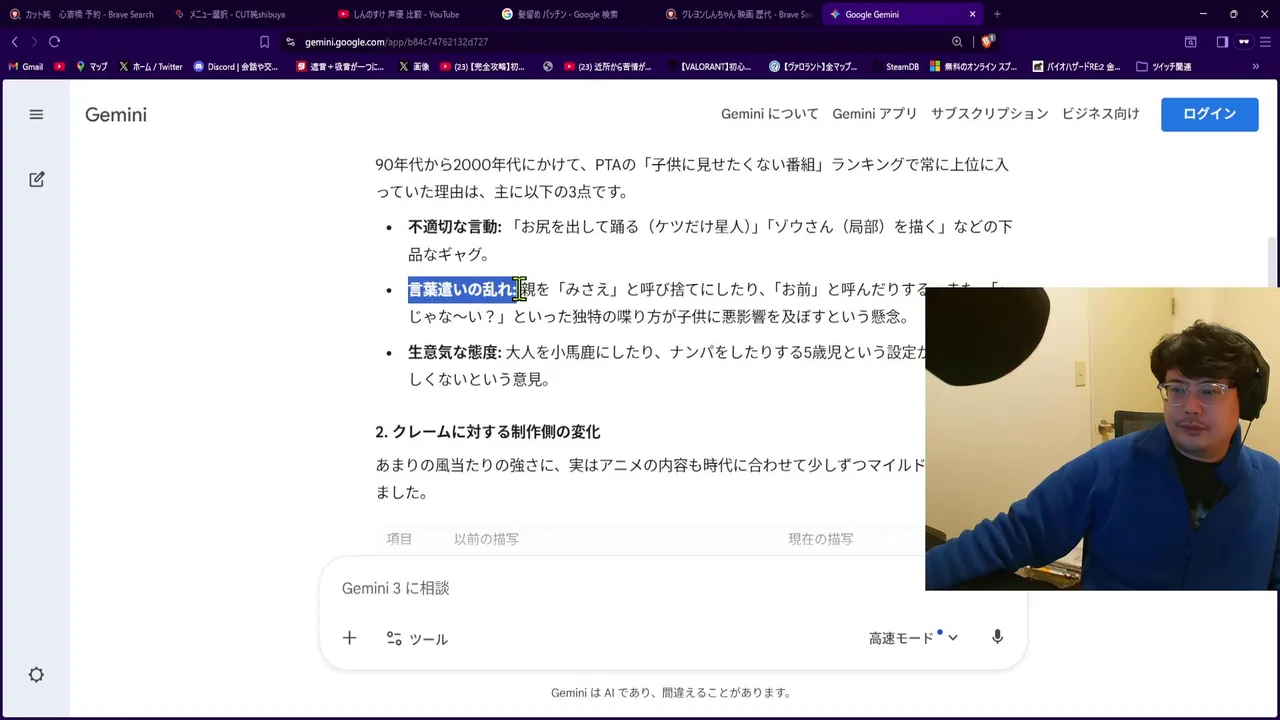The image size is (1280, 720).
Task: Click the page vertical scrollbar
Action: pyautogui.click(x=1274, y=263)
